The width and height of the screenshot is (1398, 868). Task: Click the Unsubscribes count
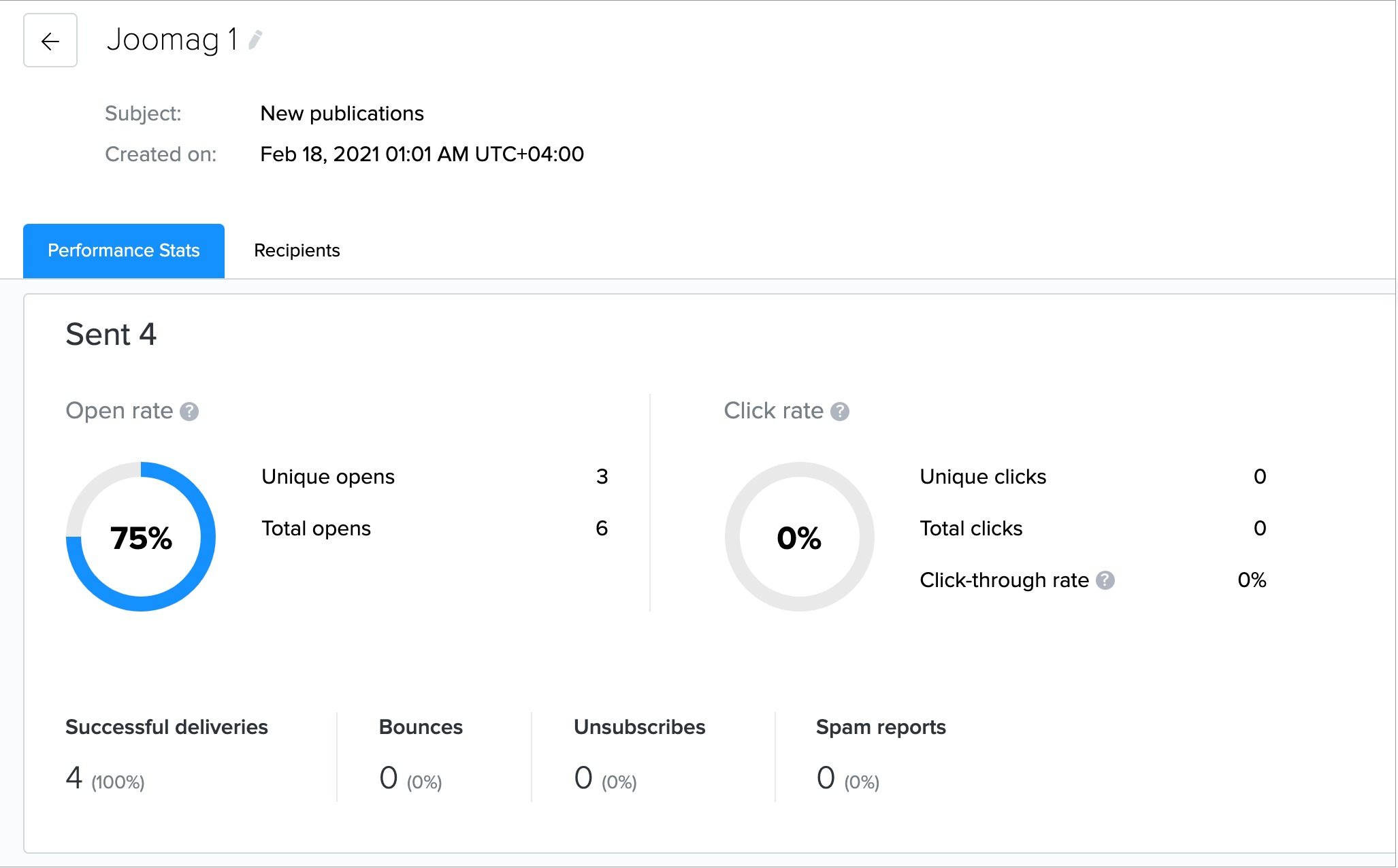(583, 778)
